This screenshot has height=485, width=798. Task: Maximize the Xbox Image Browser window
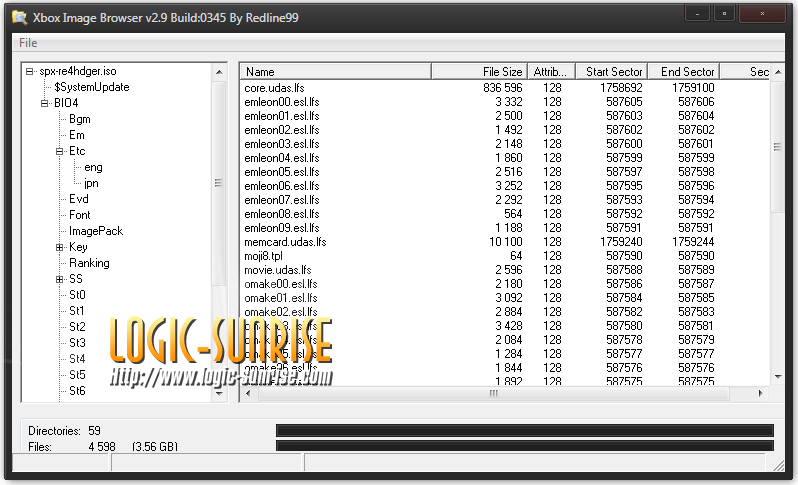(724, 14)
